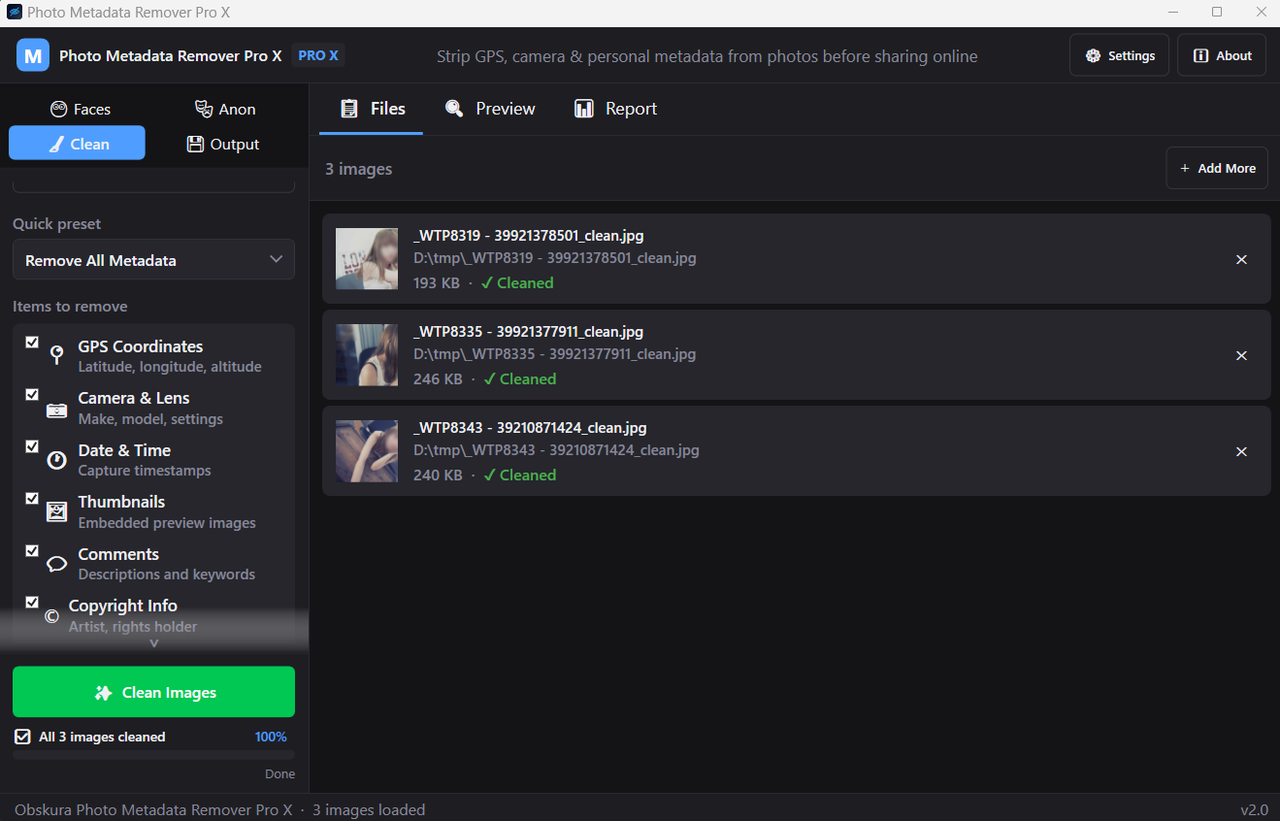Select the Clean tab
1280x821 pixels.
click(x=77, y=143)
